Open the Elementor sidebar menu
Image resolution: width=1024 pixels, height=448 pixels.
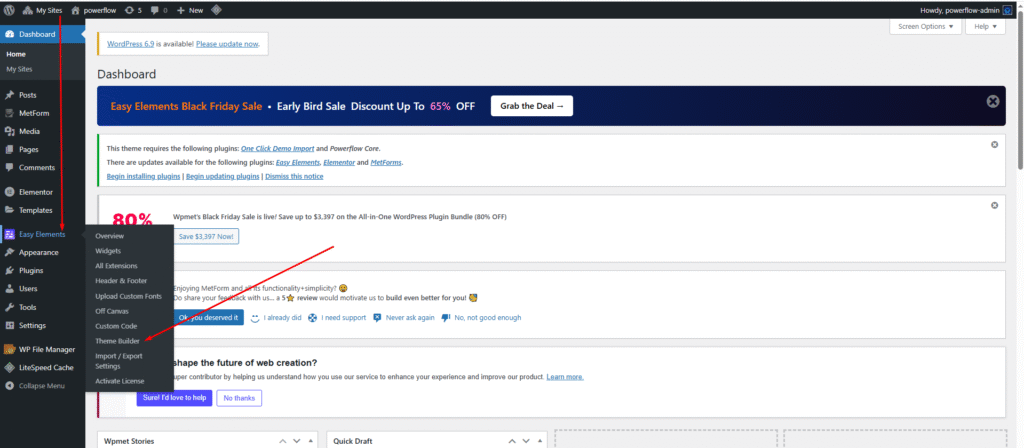34,192
